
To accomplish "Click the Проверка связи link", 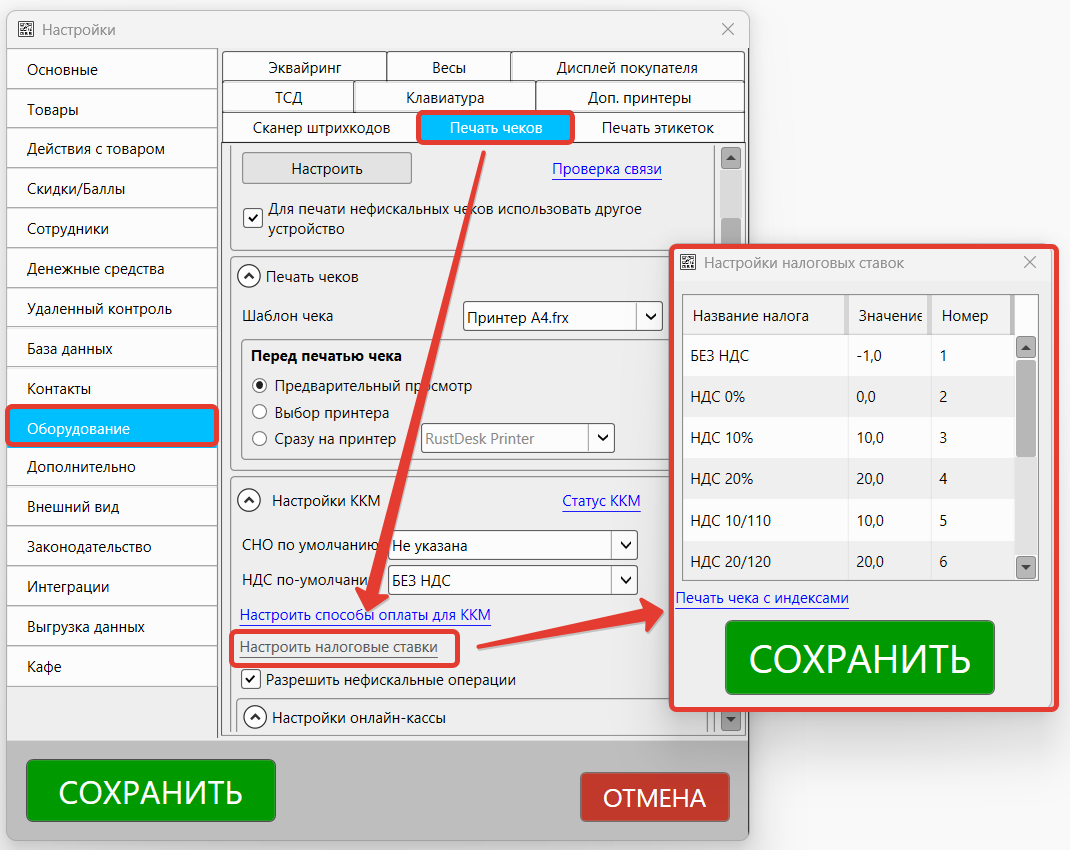I will tap(606, 169).
